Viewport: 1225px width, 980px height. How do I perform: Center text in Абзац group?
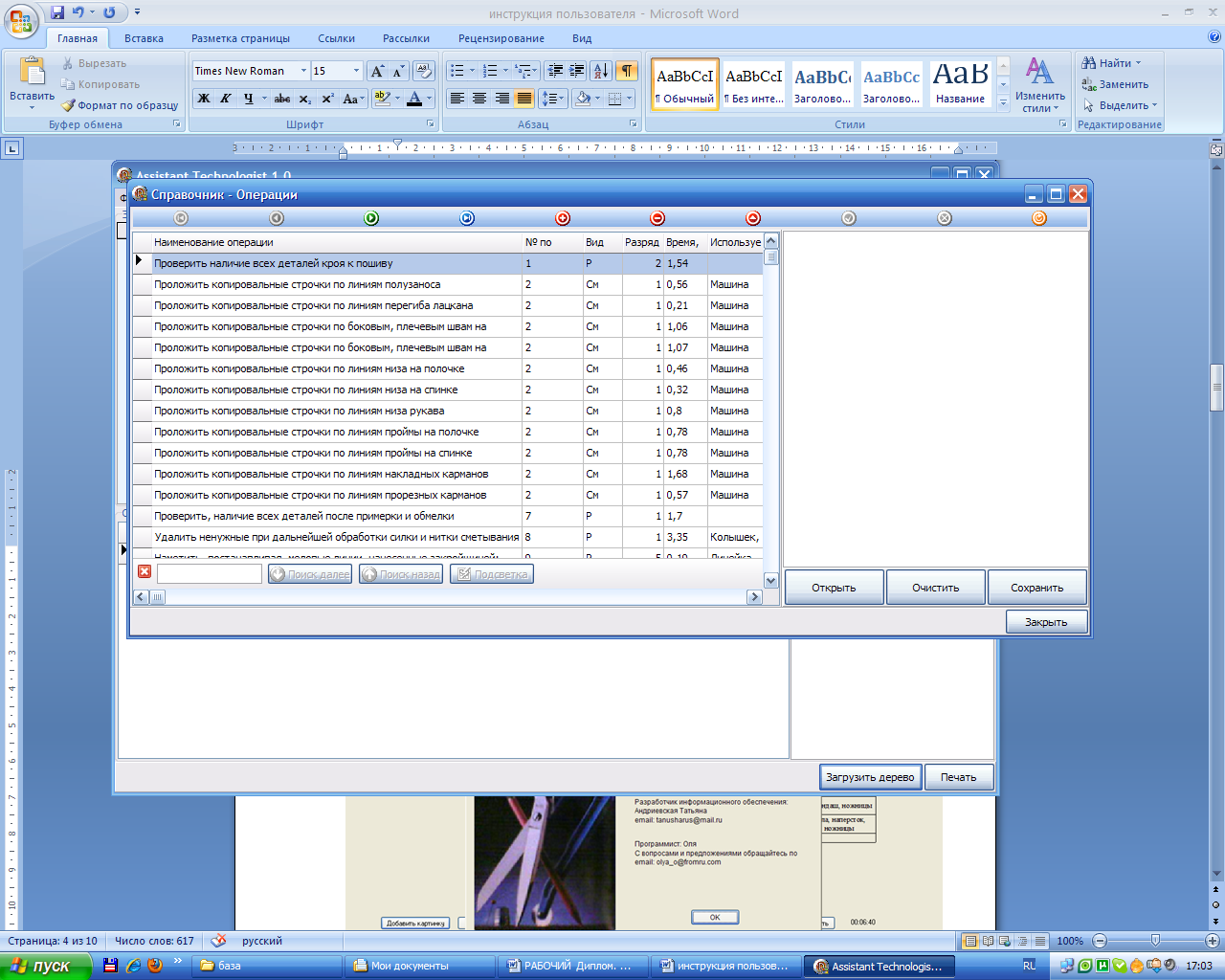click(479, 99)
